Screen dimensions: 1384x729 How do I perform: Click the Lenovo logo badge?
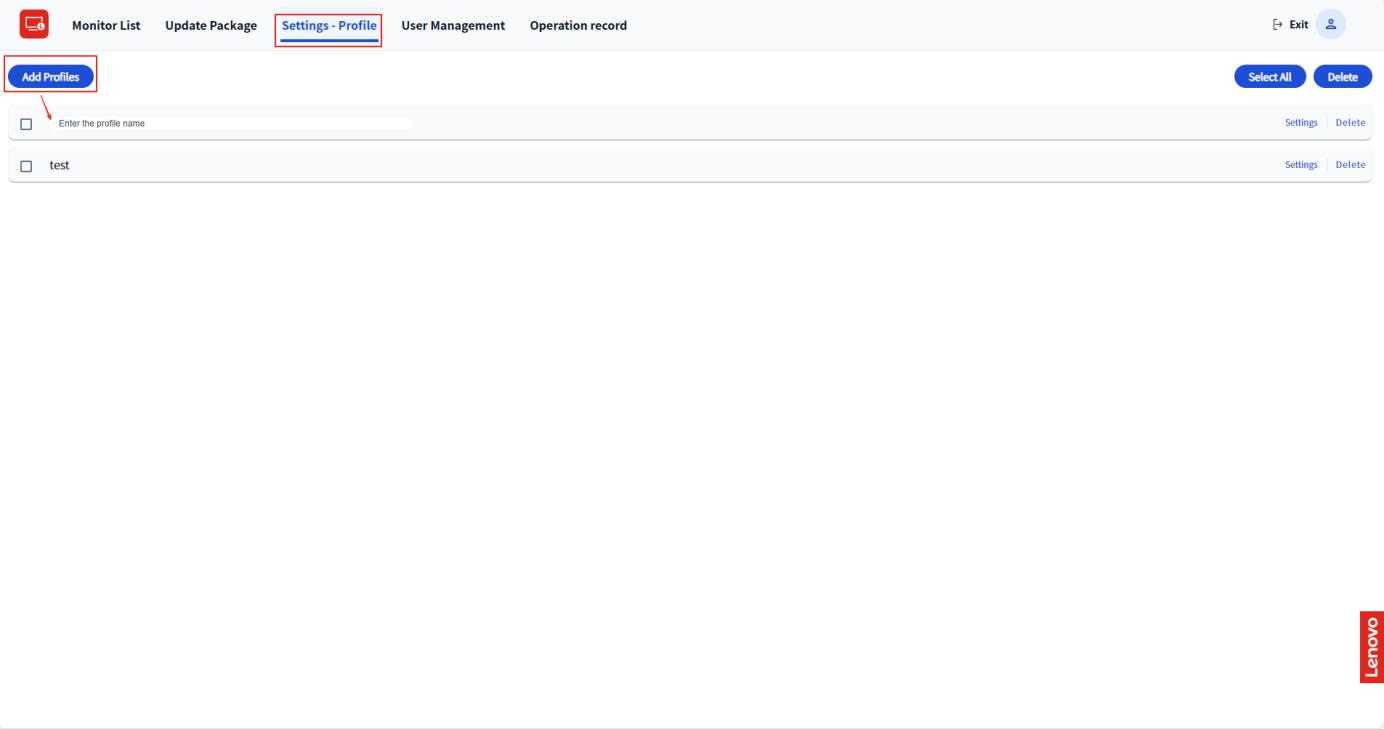click(x=1371, y=646)
